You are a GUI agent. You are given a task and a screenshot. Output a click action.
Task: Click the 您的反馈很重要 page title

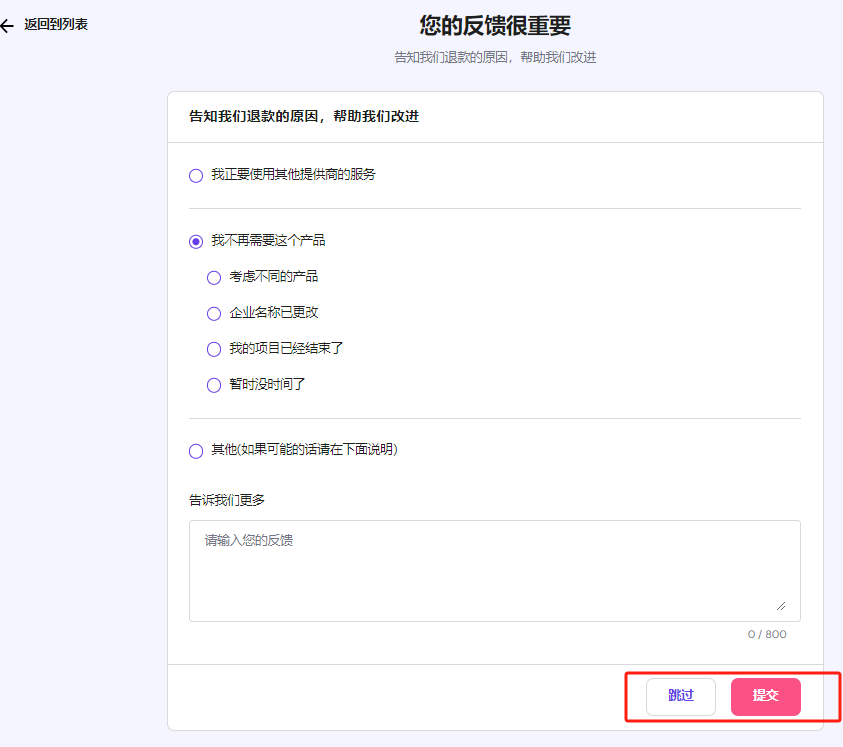[494, 25]
